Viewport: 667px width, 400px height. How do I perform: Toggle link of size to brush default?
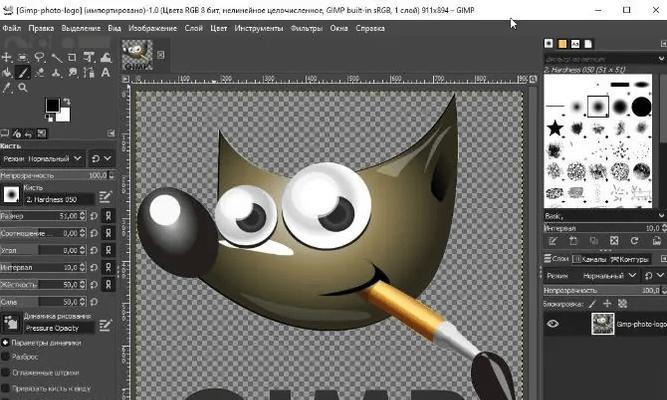click(108, 216)
